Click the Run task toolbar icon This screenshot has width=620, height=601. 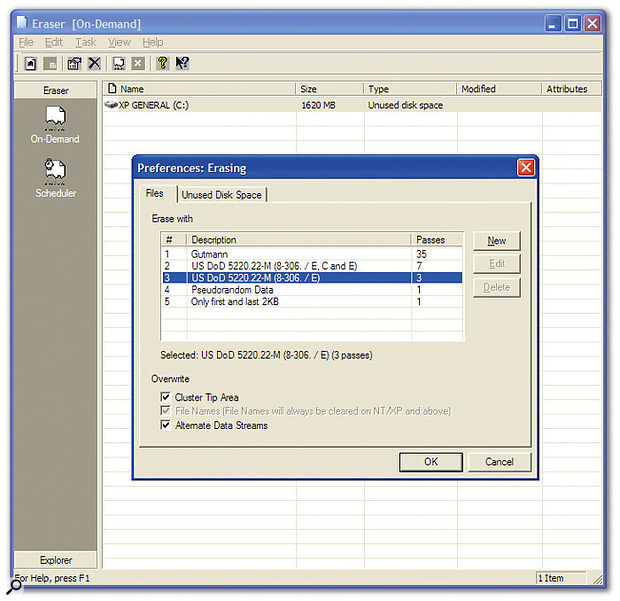click(x=118, y=63)
